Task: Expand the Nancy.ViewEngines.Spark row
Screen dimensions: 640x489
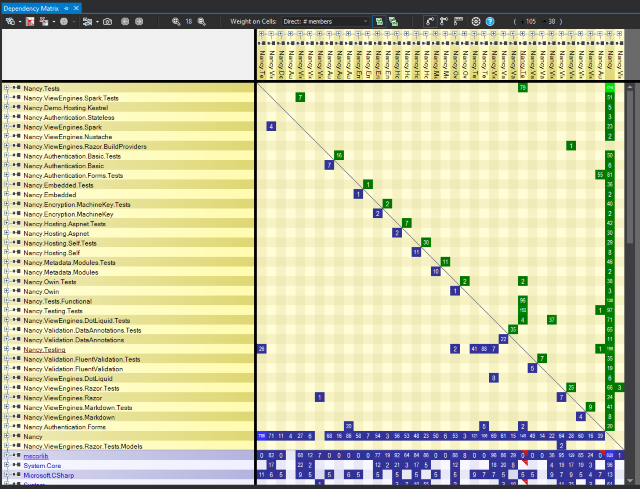Action: tap(6, 127)
